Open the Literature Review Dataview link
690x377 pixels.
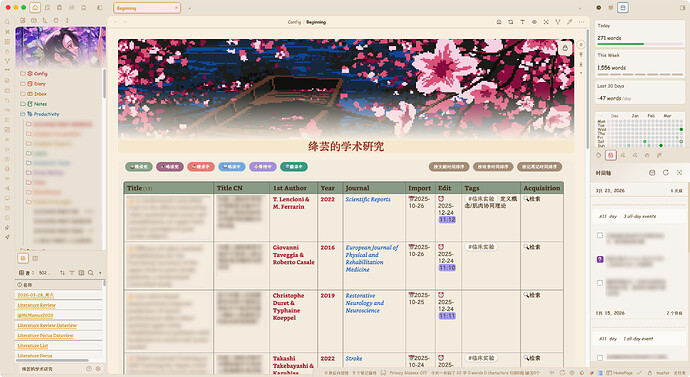tap(47, 325)
